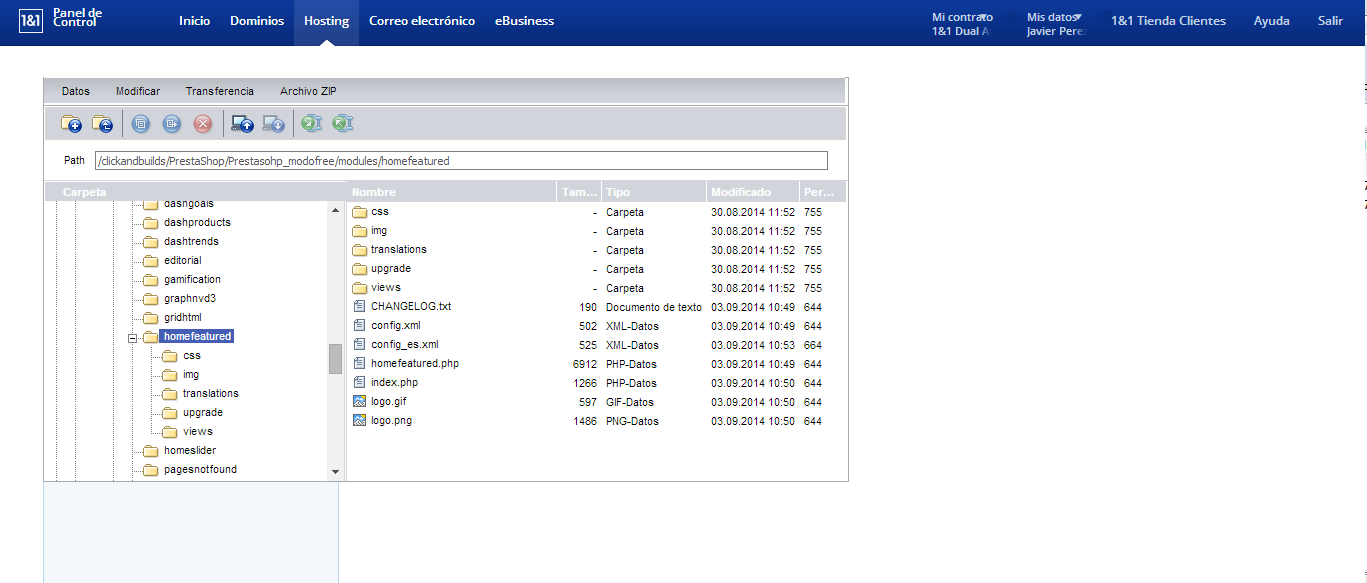Sort by the Per... permissions column header
Screen dimensions: 1367x583
click(823, 192)
